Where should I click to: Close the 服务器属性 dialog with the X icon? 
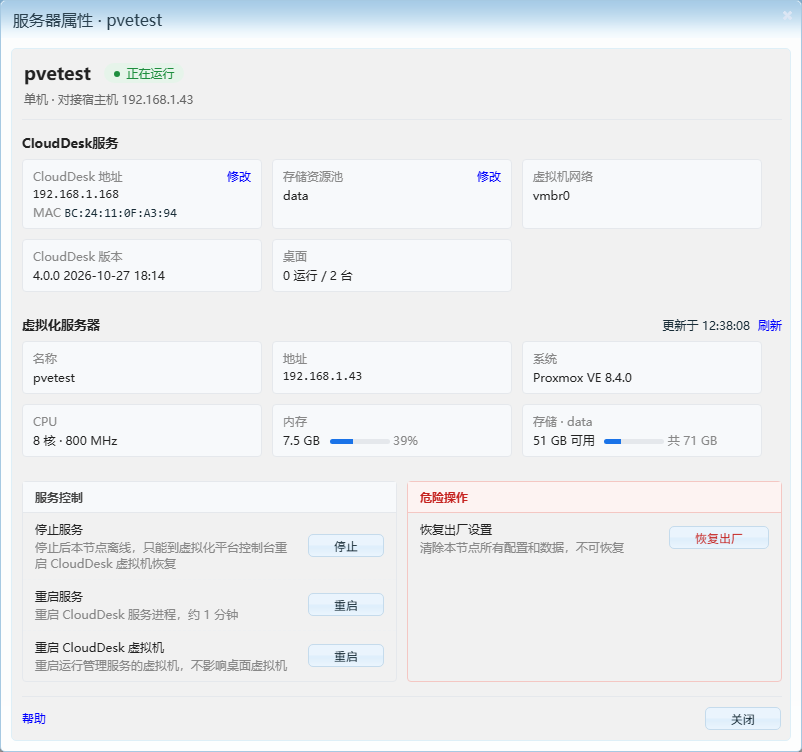coord(787,16)
